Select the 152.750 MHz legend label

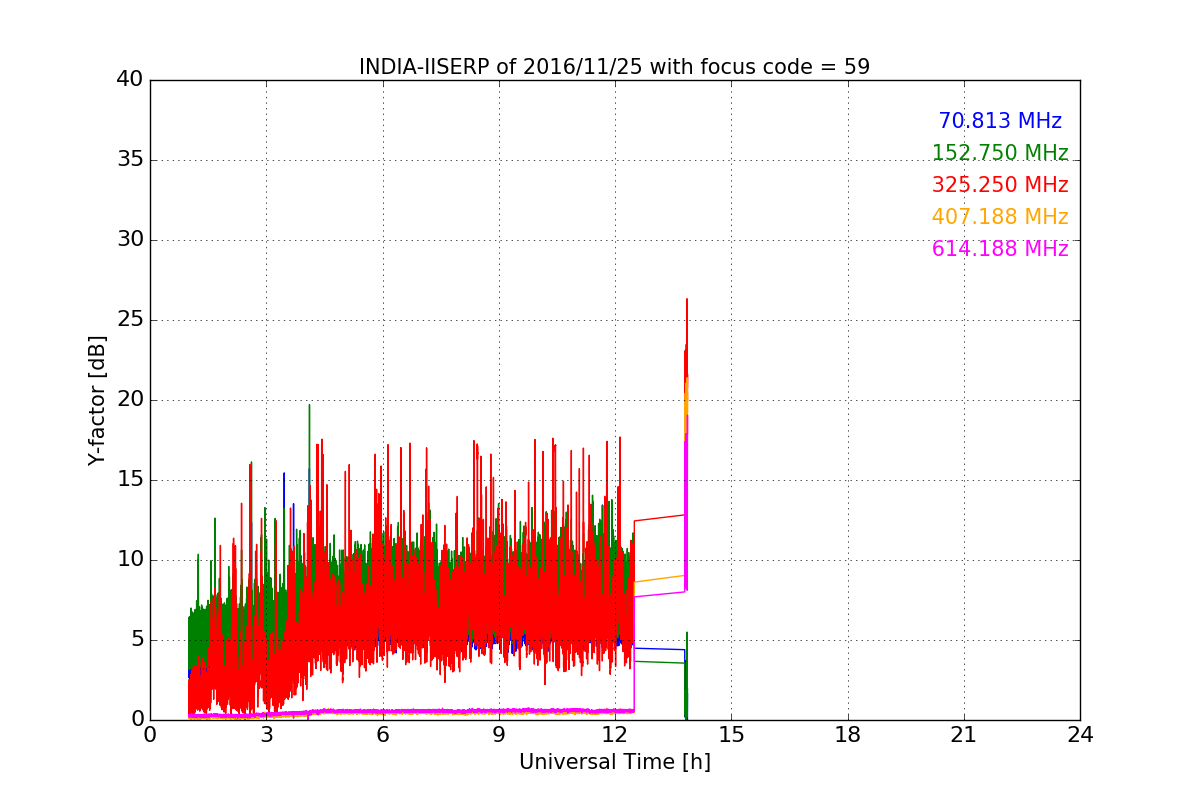[1000, 153]
